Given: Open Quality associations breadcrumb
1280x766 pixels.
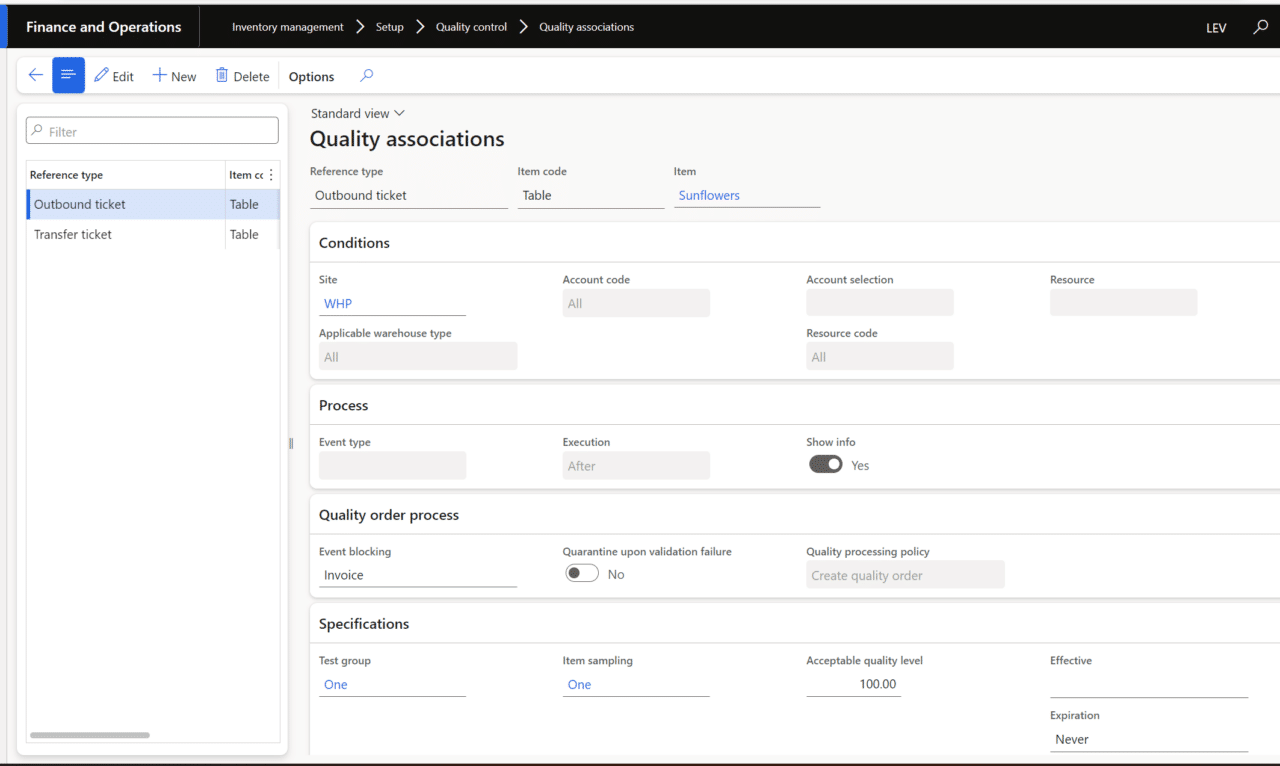Looking at the screenshot, I should (x=587, y=27).
